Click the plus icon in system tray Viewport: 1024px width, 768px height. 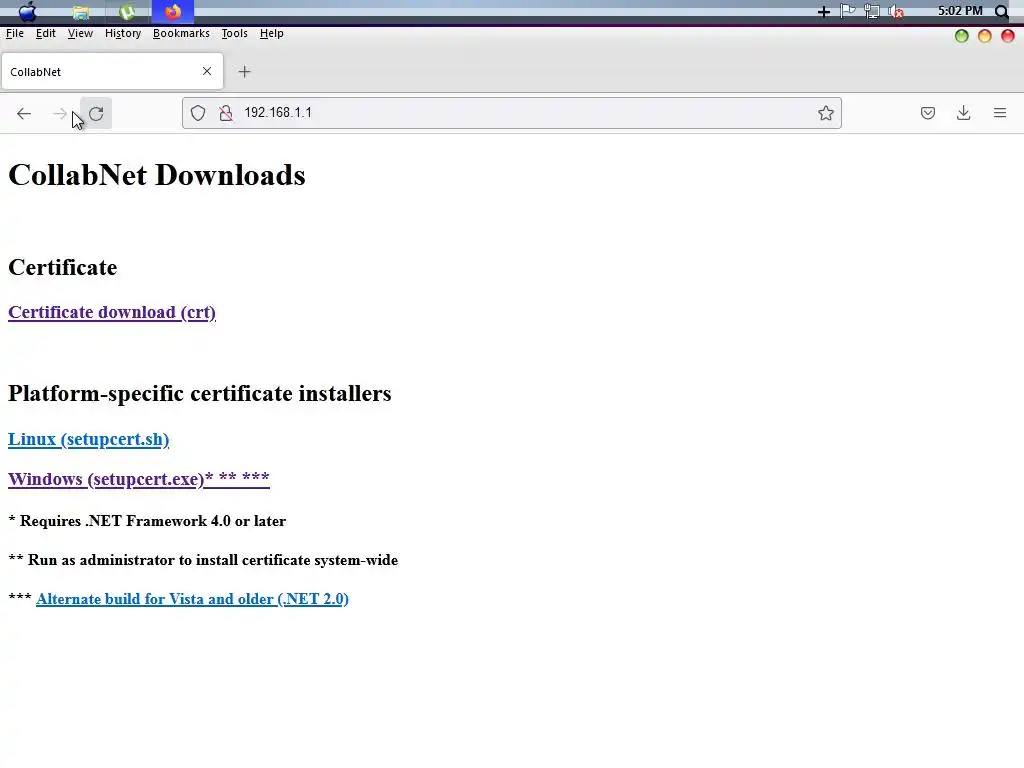pos(824,12)
